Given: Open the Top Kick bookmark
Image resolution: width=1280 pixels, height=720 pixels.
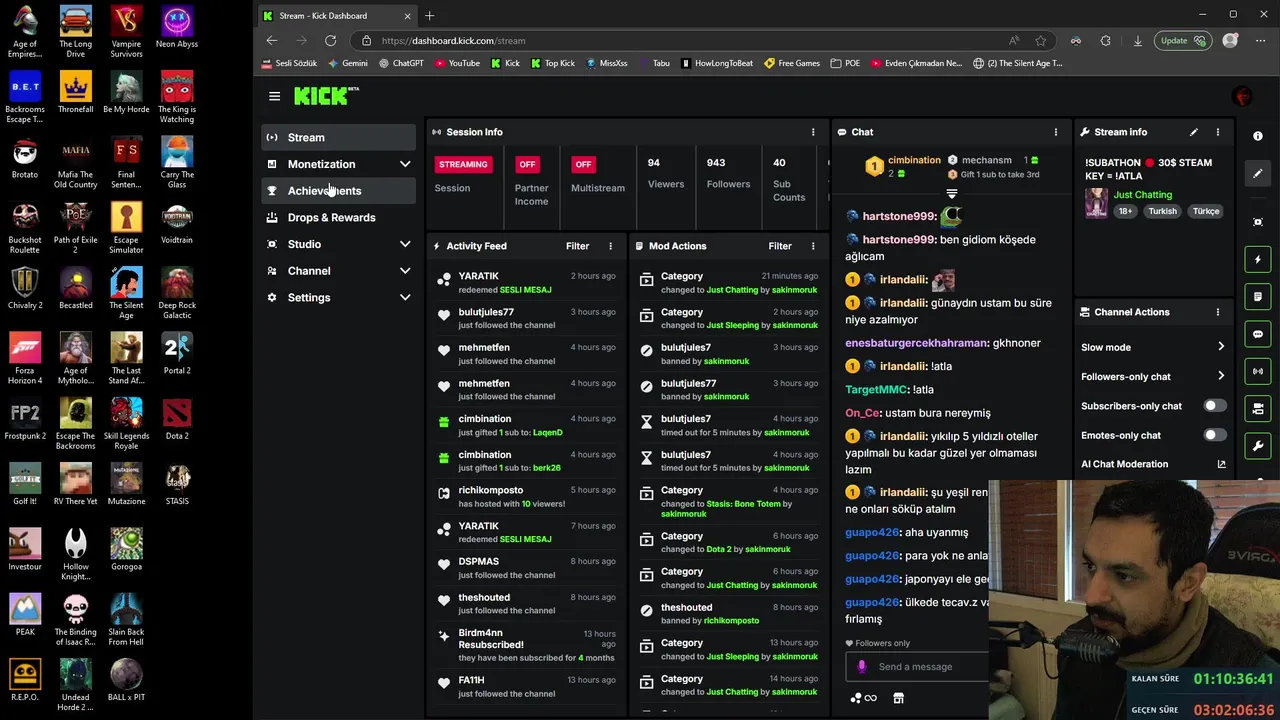Looking at the screenshot, I should 553,63.
